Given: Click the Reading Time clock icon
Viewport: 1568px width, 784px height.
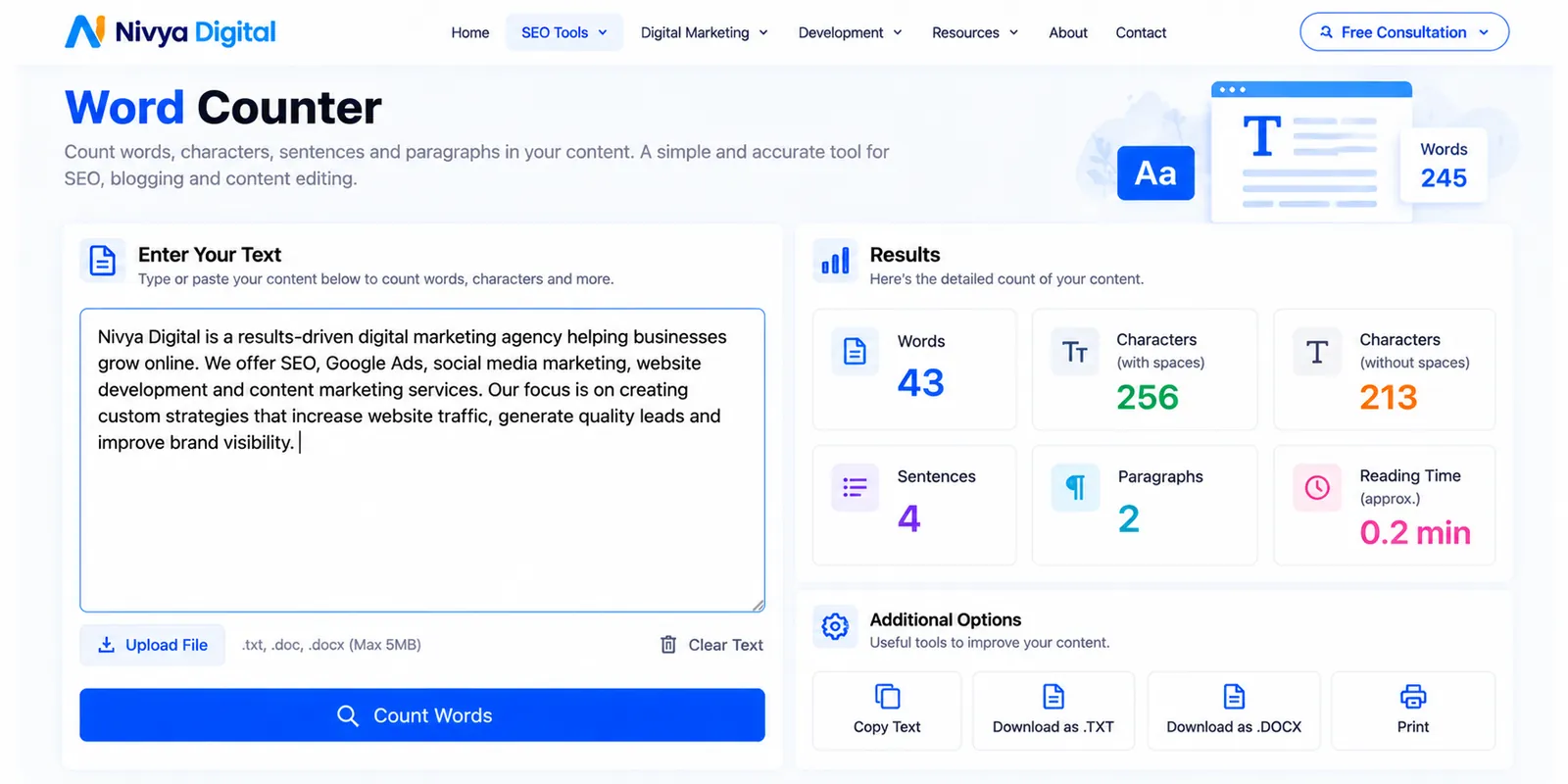Looking at the screenshot, I should (1317, 487).
